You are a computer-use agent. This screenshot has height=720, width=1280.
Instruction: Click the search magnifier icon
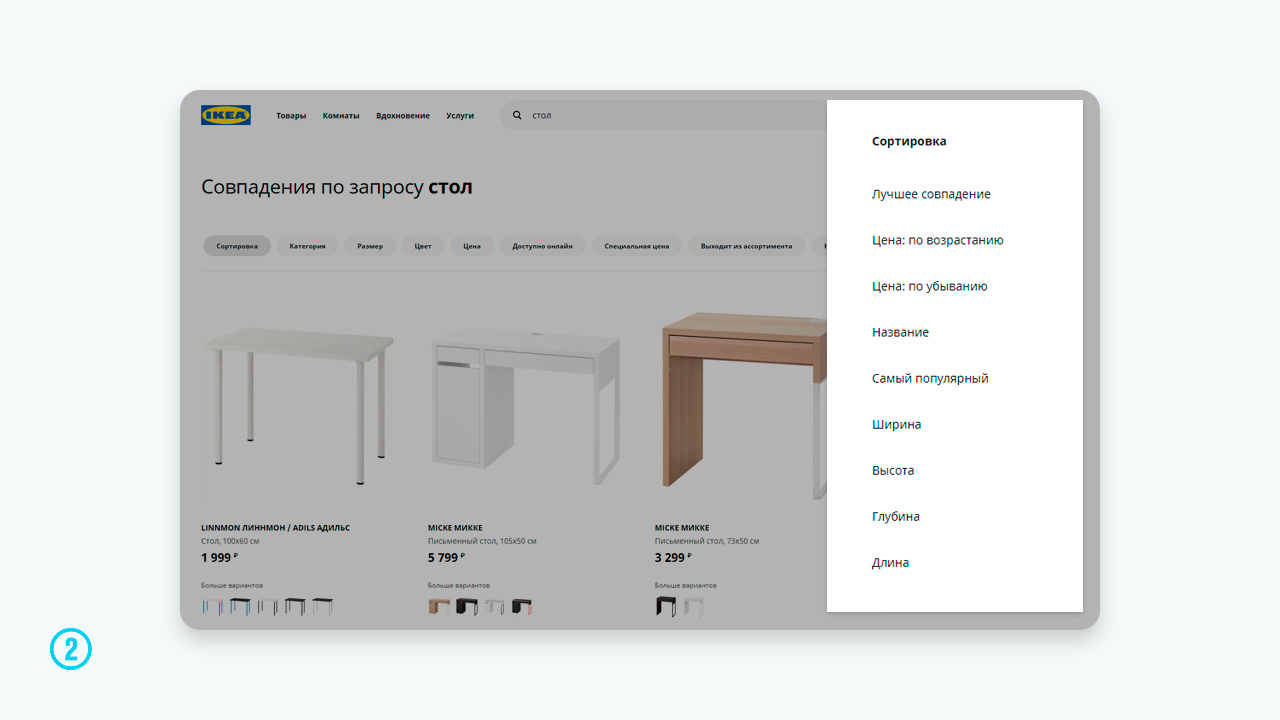point(517,115)
